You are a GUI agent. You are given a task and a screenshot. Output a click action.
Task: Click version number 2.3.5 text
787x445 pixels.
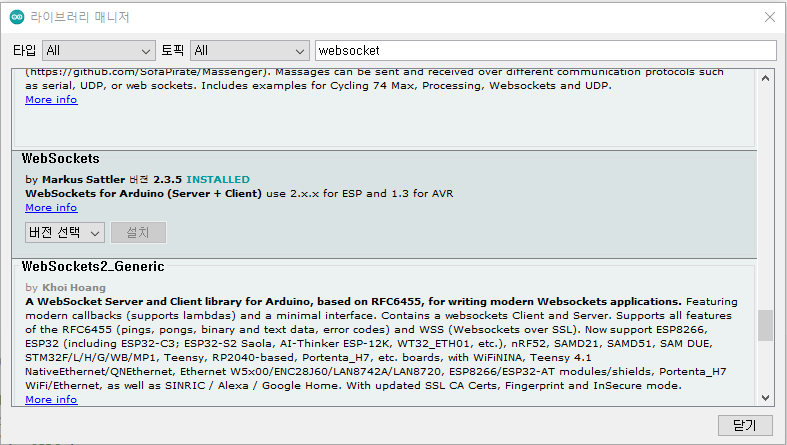(168, 180)
